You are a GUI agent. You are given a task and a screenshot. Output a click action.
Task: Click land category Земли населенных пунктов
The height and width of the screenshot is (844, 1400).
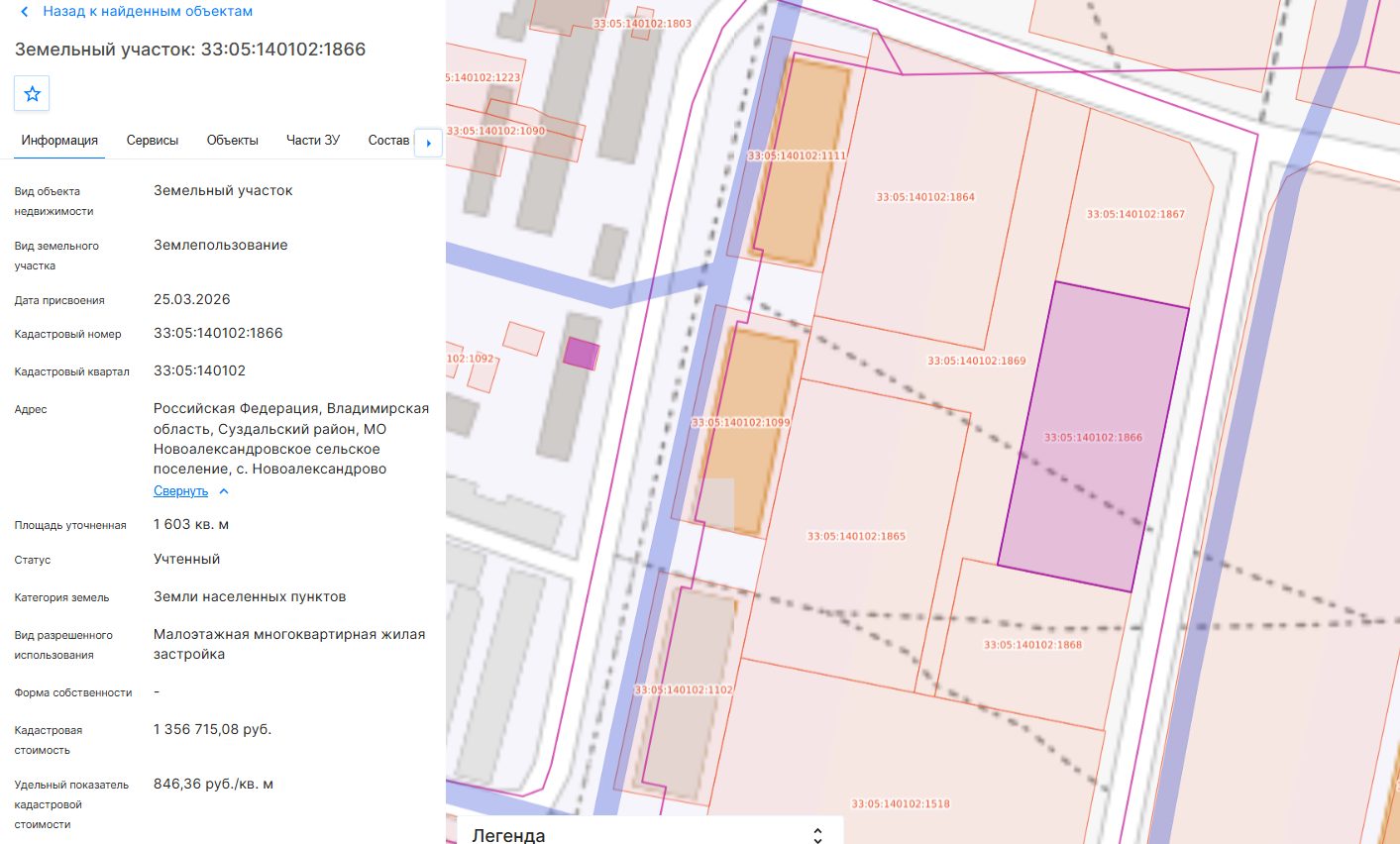point(250,596)
